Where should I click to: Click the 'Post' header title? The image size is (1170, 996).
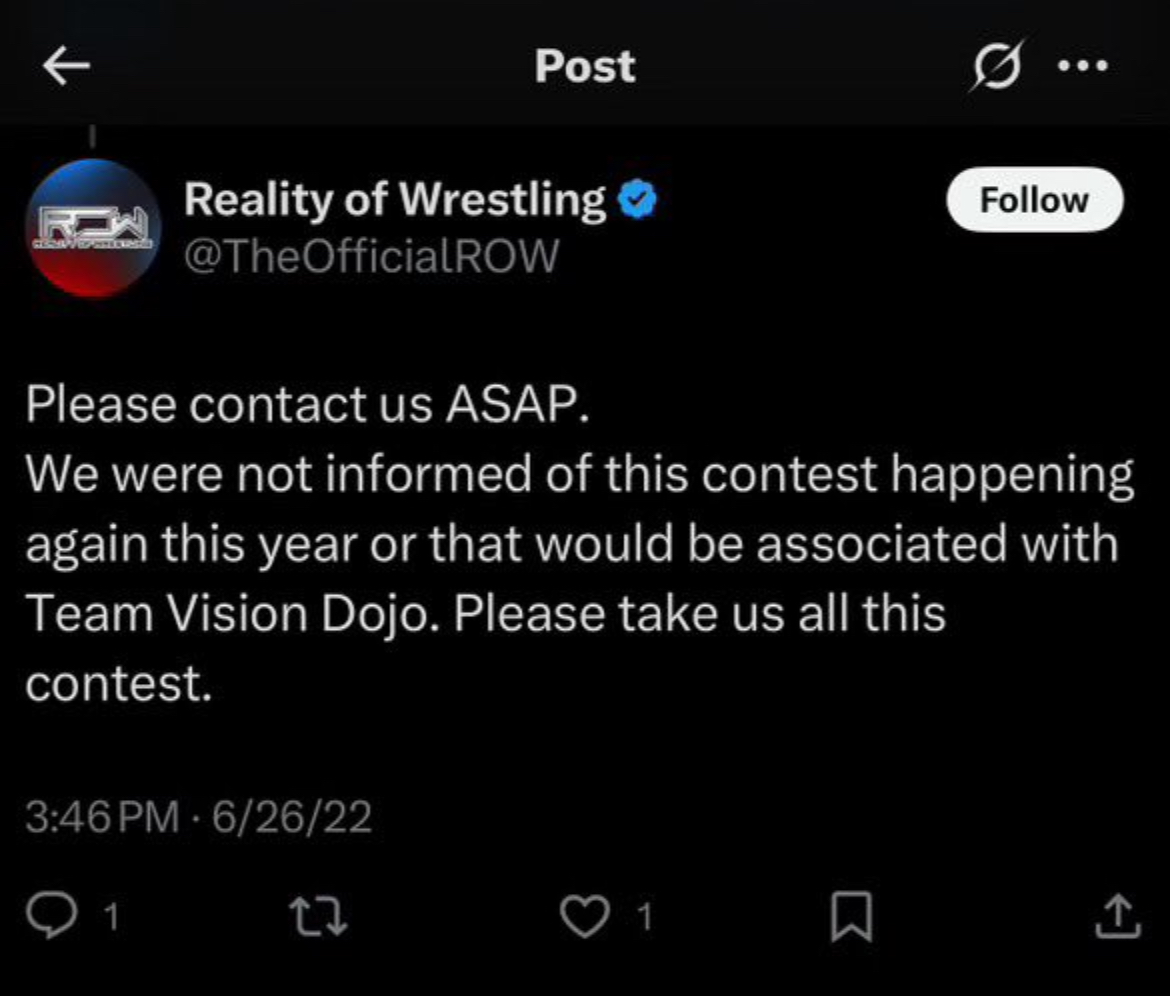point(585,67)
